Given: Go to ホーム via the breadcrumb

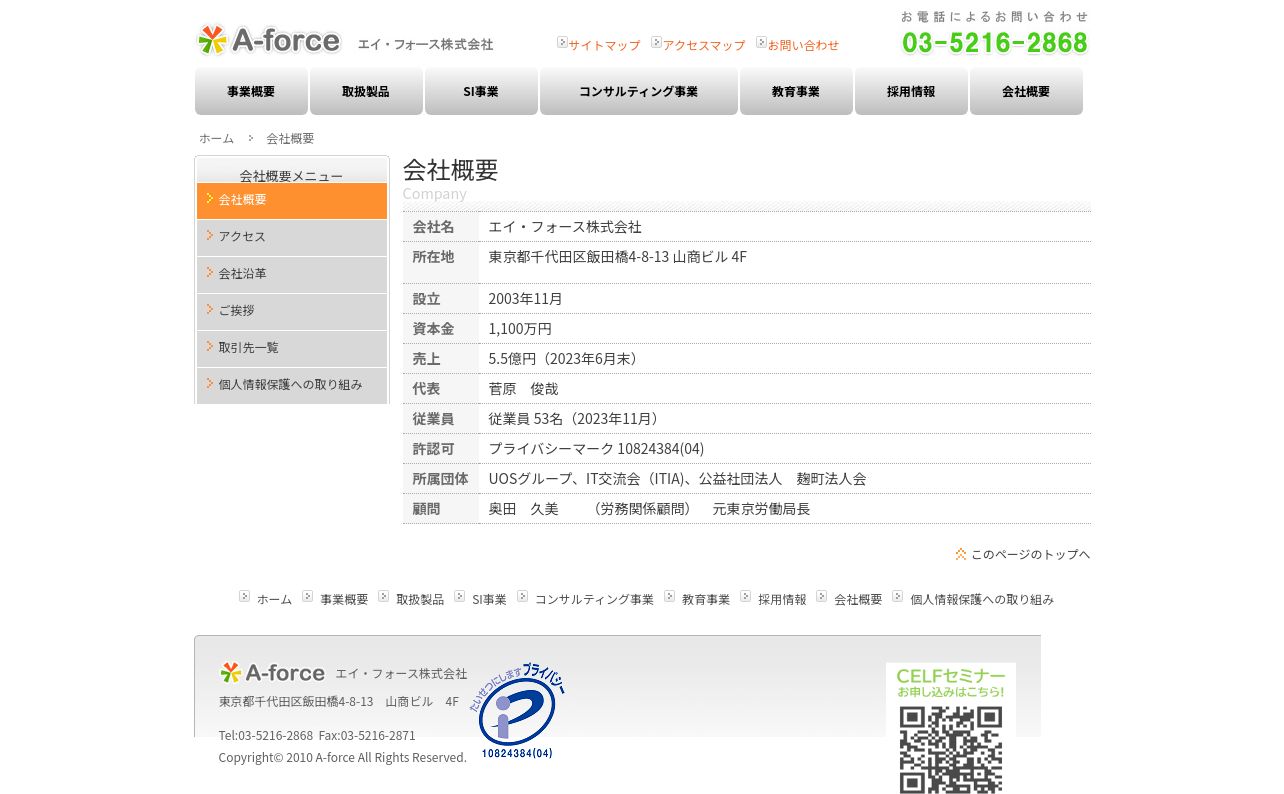Looking at the screenshot, I should (x=216, y=138).
